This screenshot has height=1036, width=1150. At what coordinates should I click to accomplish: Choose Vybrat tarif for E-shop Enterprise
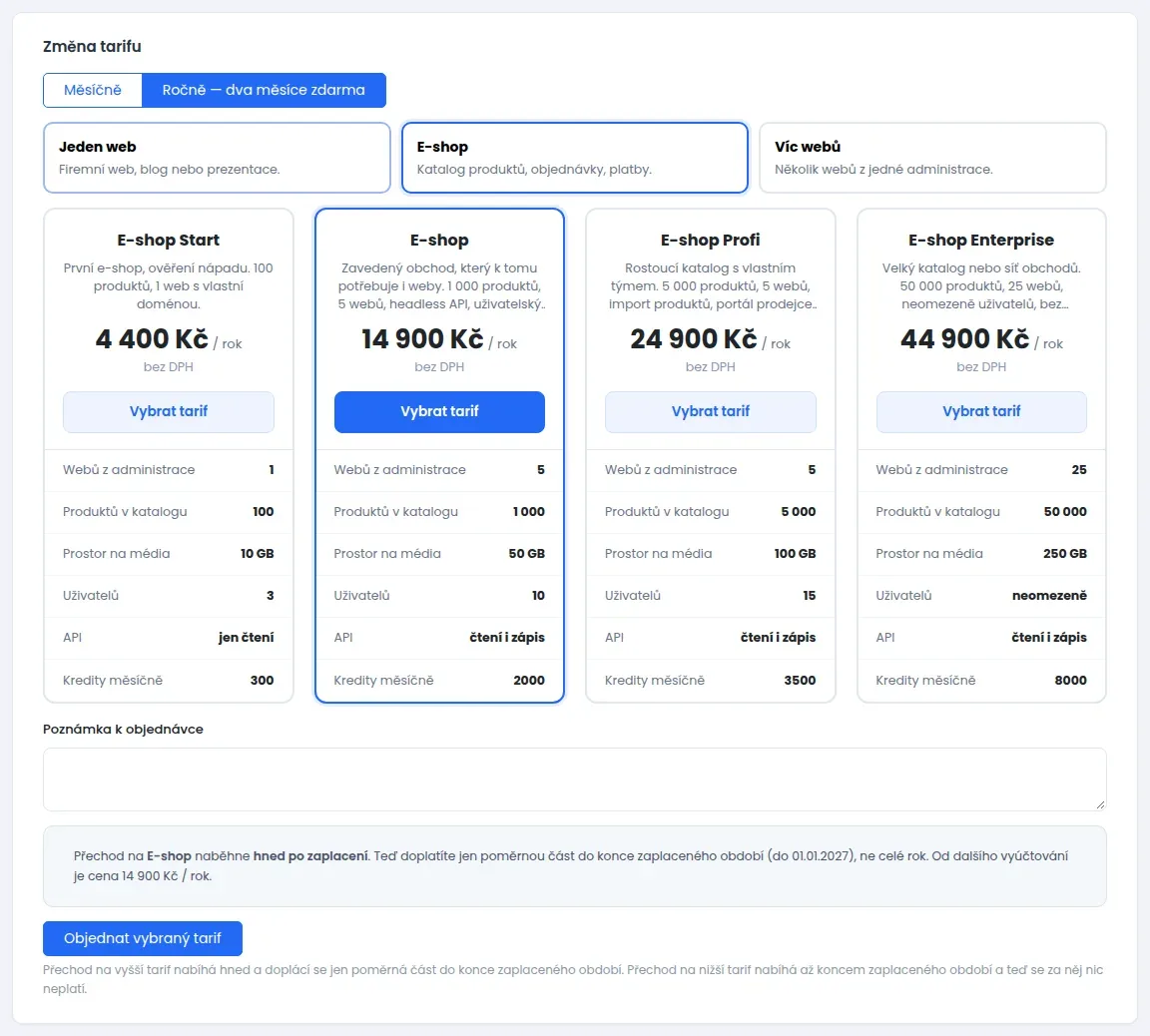point(981,412)
